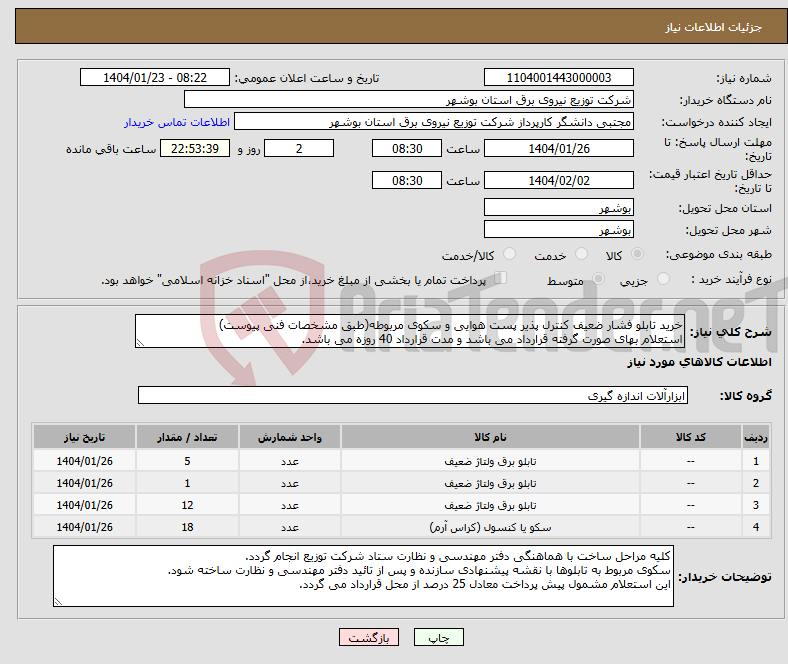The height and width of the screenshot is (664, 788).
Task: Click the quantity 12 in row 3
Action: click(187, 505)
